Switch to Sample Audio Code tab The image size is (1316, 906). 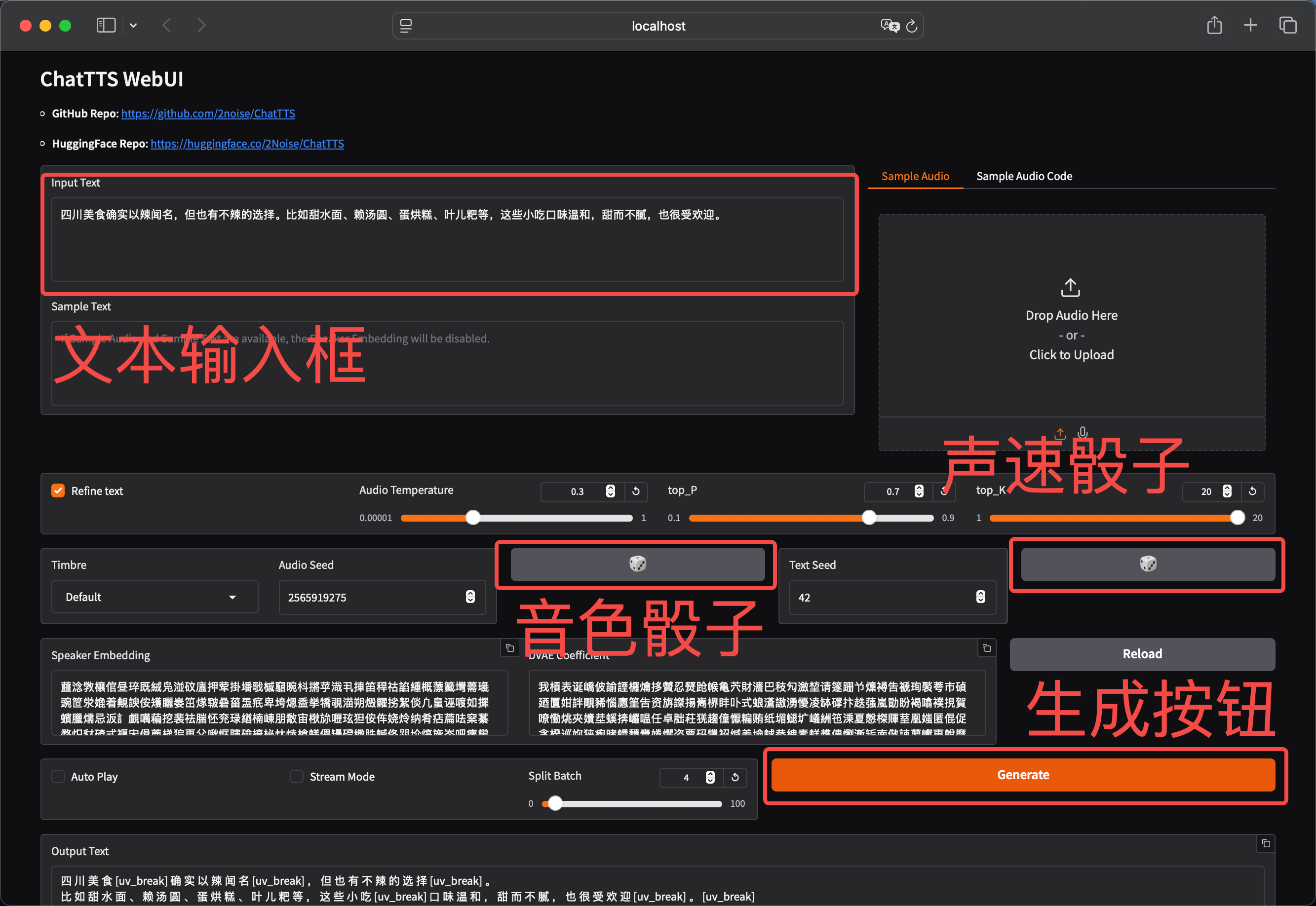[x=1024, y=176]
